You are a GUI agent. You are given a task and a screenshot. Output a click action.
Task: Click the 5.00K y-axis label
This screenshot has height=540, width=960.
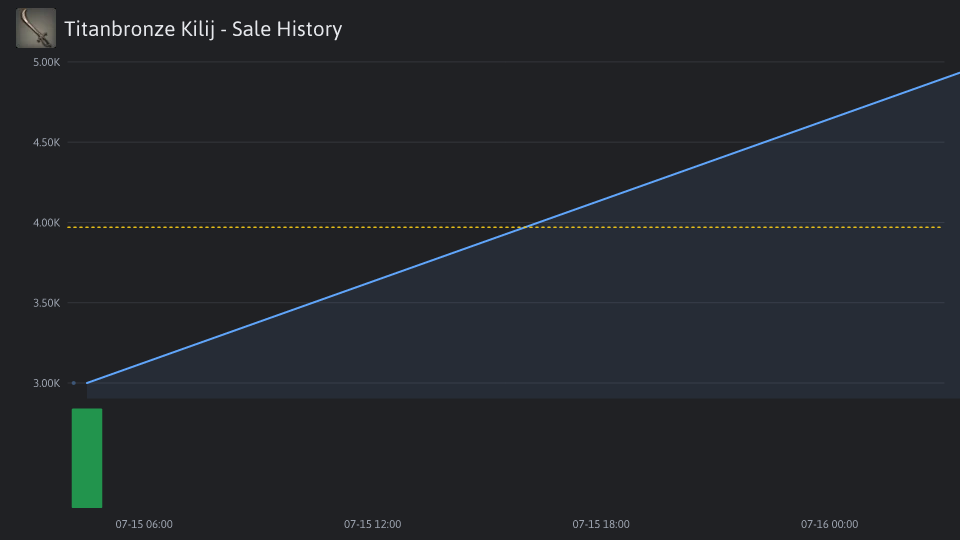(x=47, y=62)
